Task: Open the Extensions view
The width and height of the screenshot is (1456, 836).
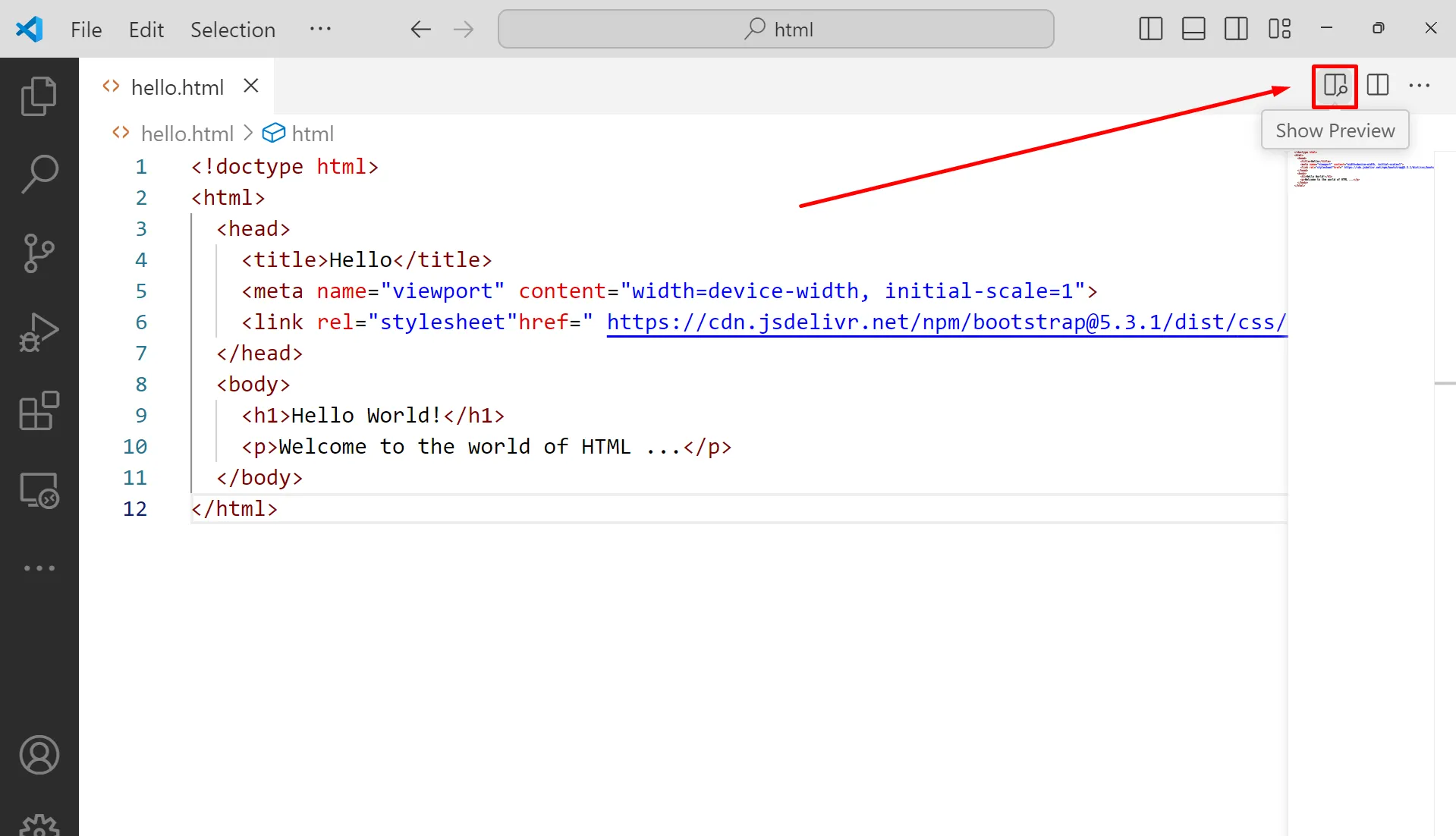Action: [39, 411]
